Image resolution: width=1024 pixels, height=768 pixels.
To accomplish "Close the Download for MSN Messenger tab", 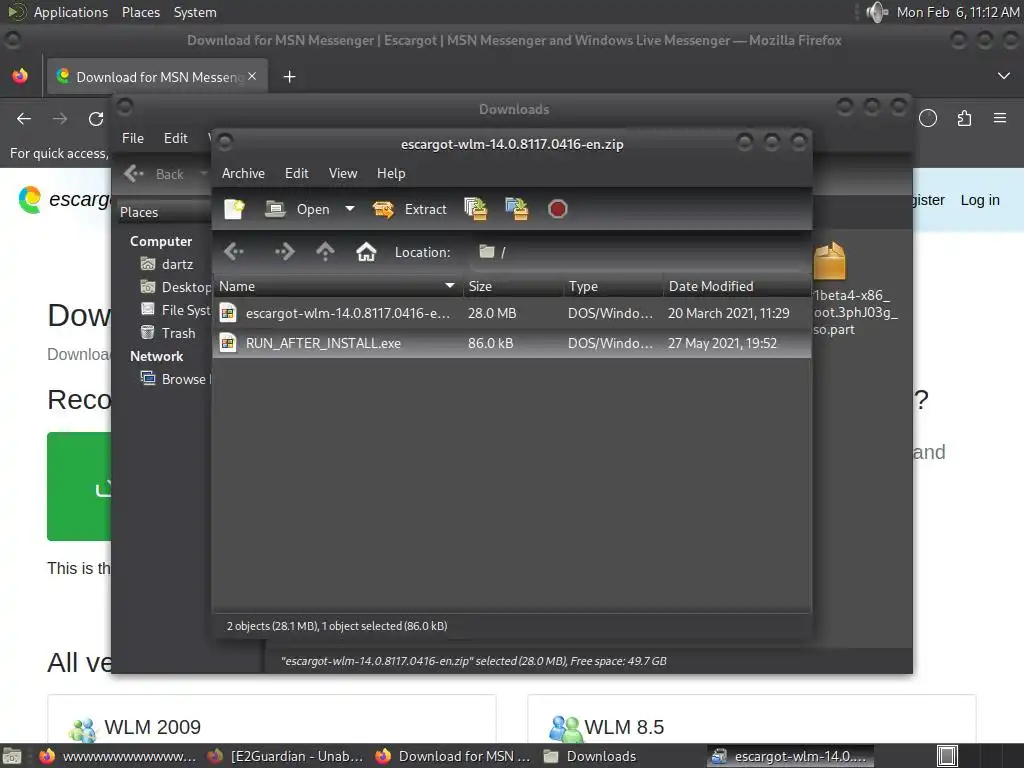I will pyautogui.click(x=252, y=76).
